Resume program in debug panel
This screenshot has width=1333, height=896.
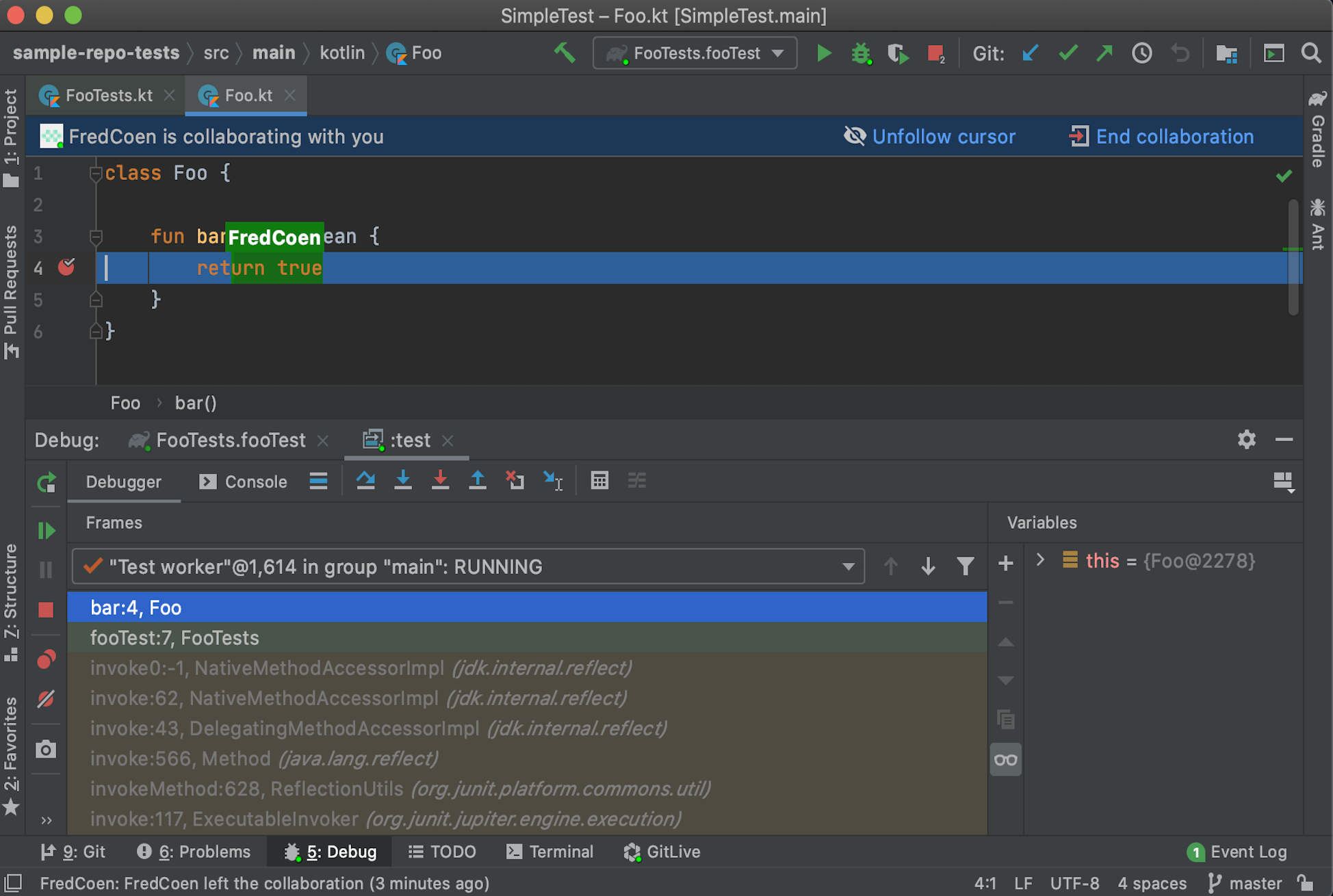pyautogui.click(x=46, y=531)
